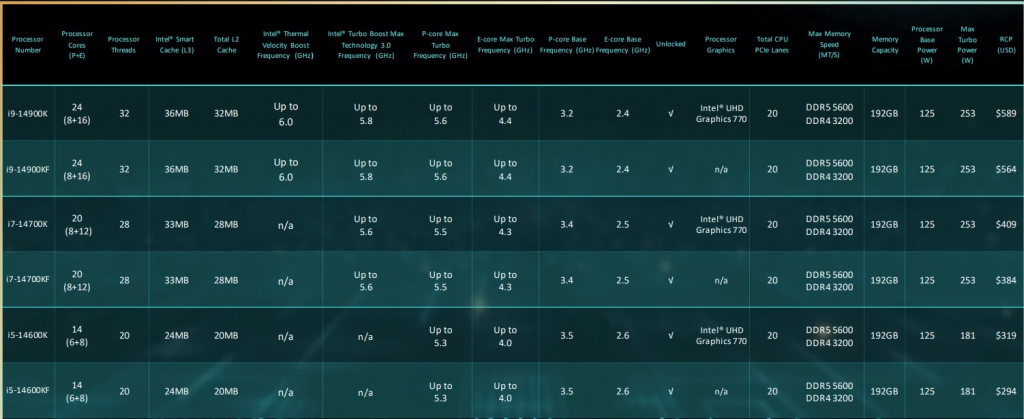Click the 181 max turbo power for i5-14600K
The height and width of the screenshot is (419, 1024).
(x=968, y=335)
